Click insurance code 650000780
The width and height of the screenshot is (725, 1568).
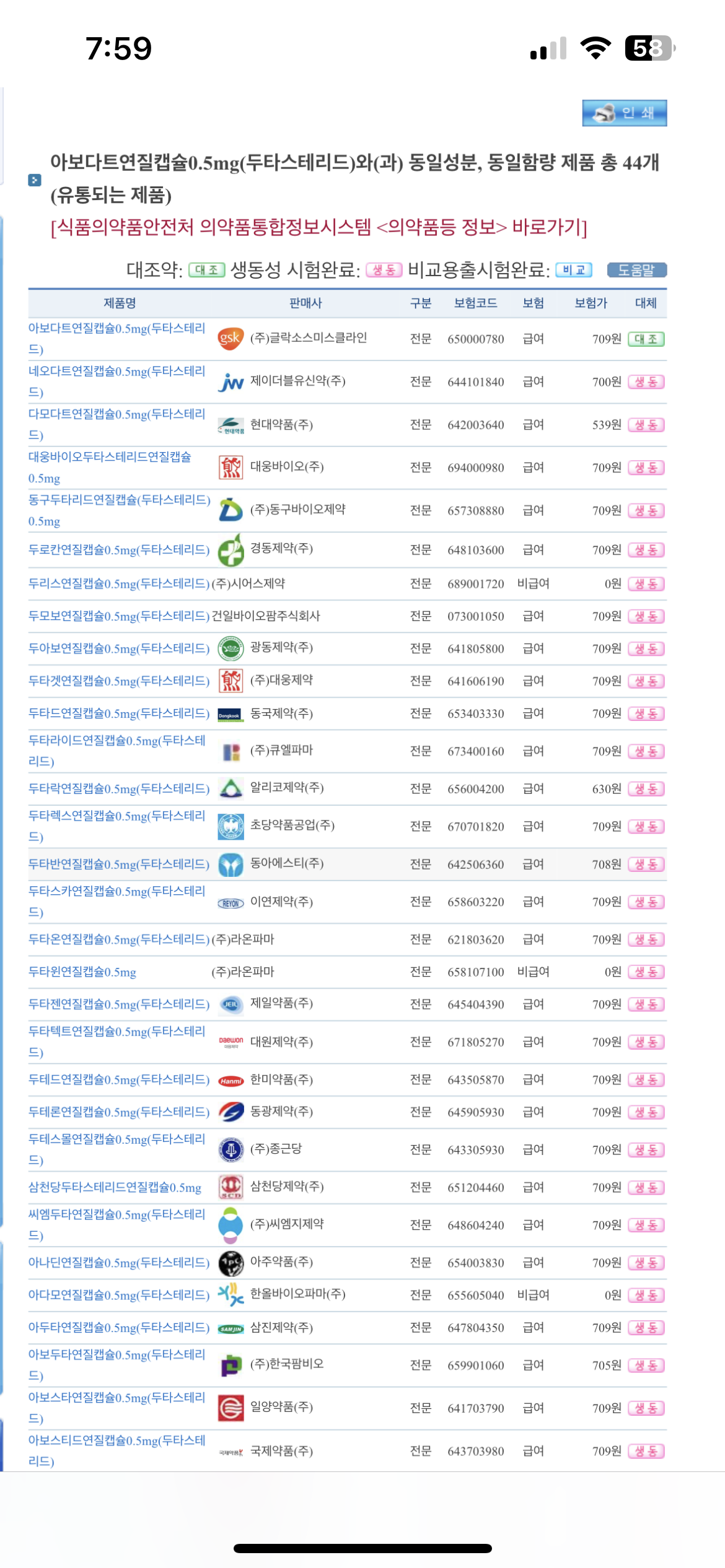476,339
